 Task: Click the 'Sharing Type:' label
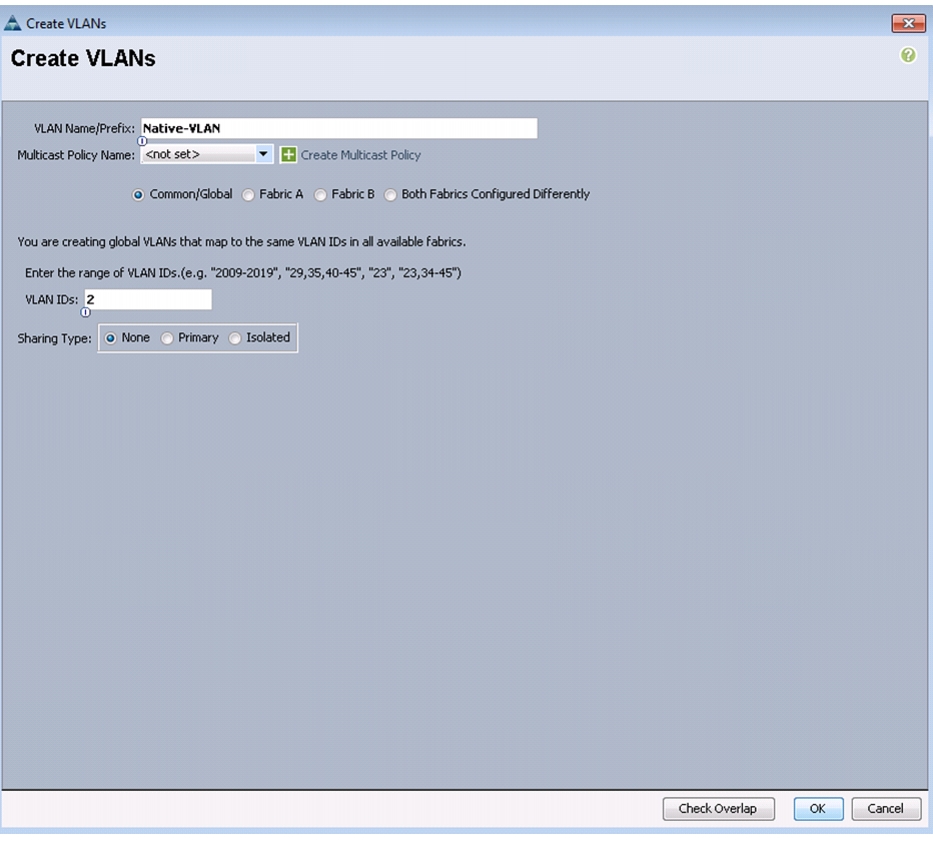tap(54, 338)
